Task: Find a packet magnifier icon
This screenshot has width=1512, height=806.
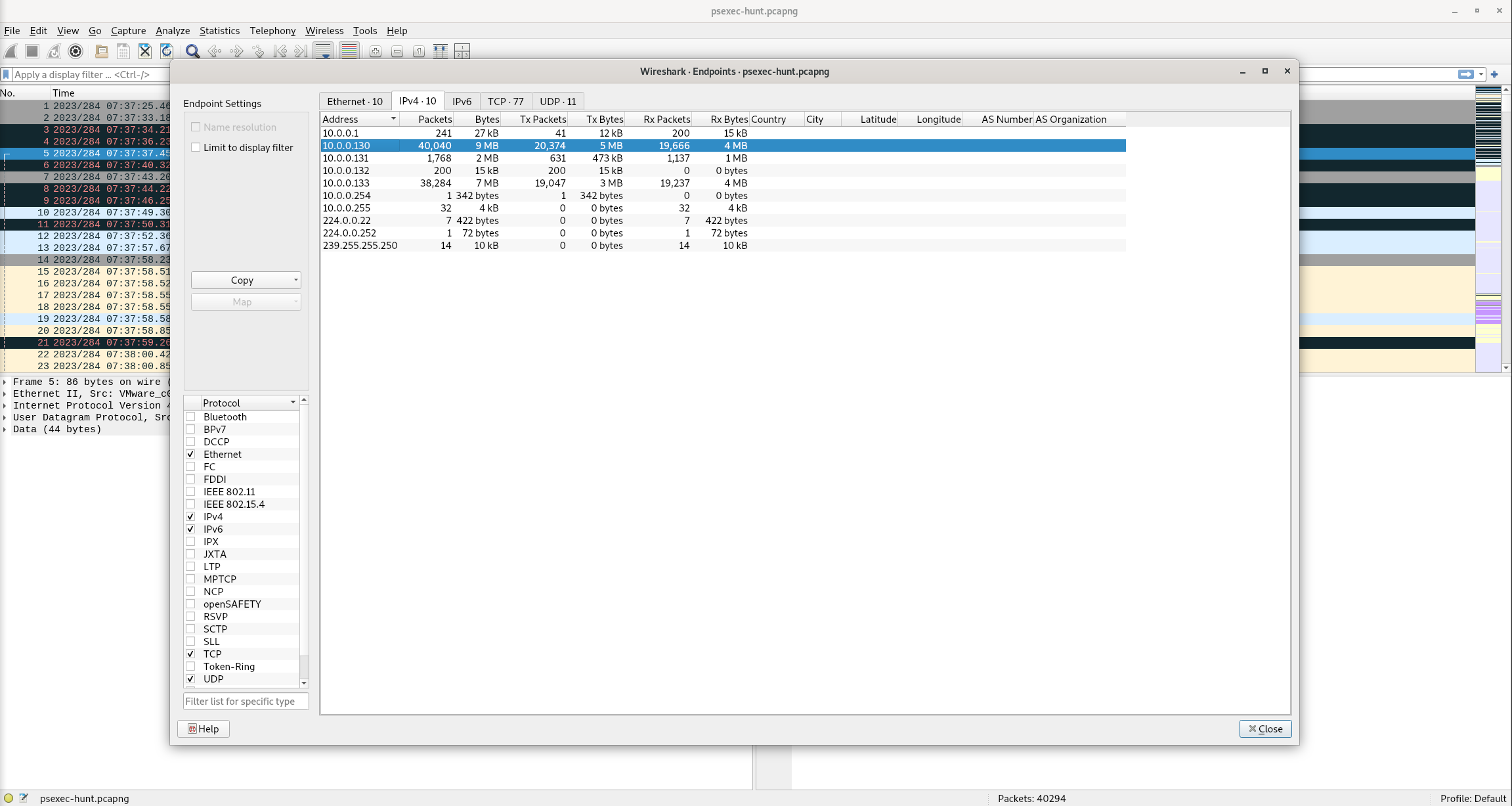Action: [192, 51]
